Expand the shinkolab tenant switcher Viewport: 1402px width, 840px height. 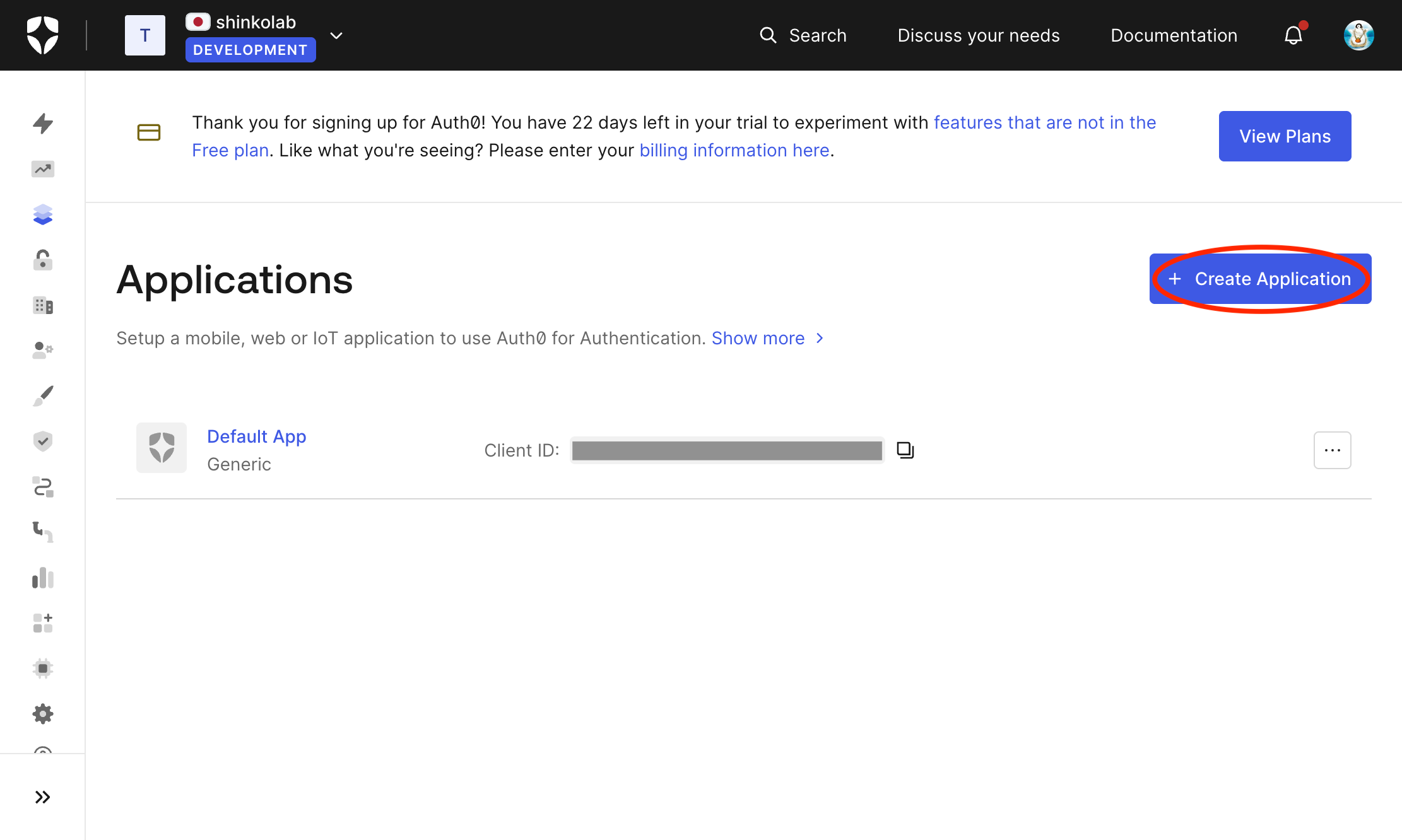pyautogui.click(x=336, y=35)
